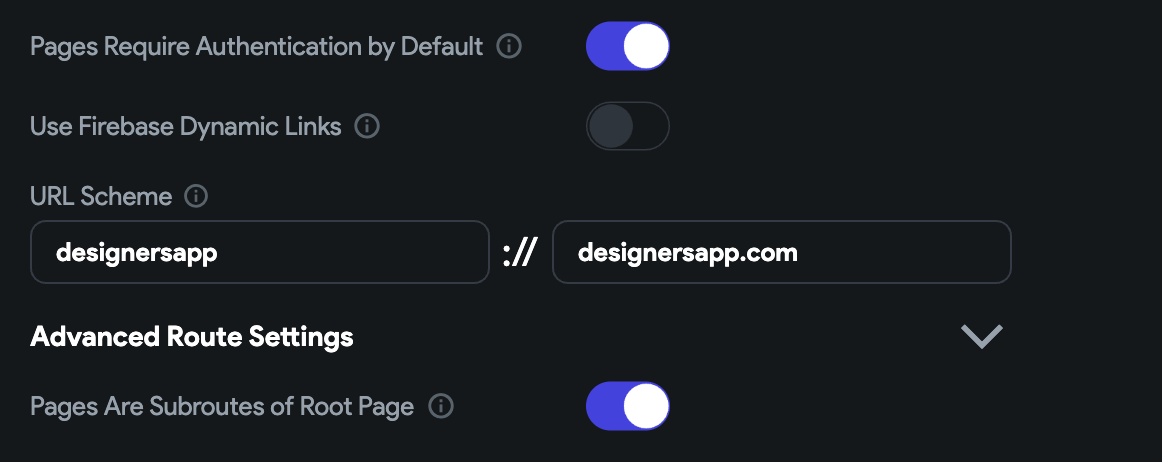
Task: Focus the designersapp.com host field
Action: (x=782, y=252)
